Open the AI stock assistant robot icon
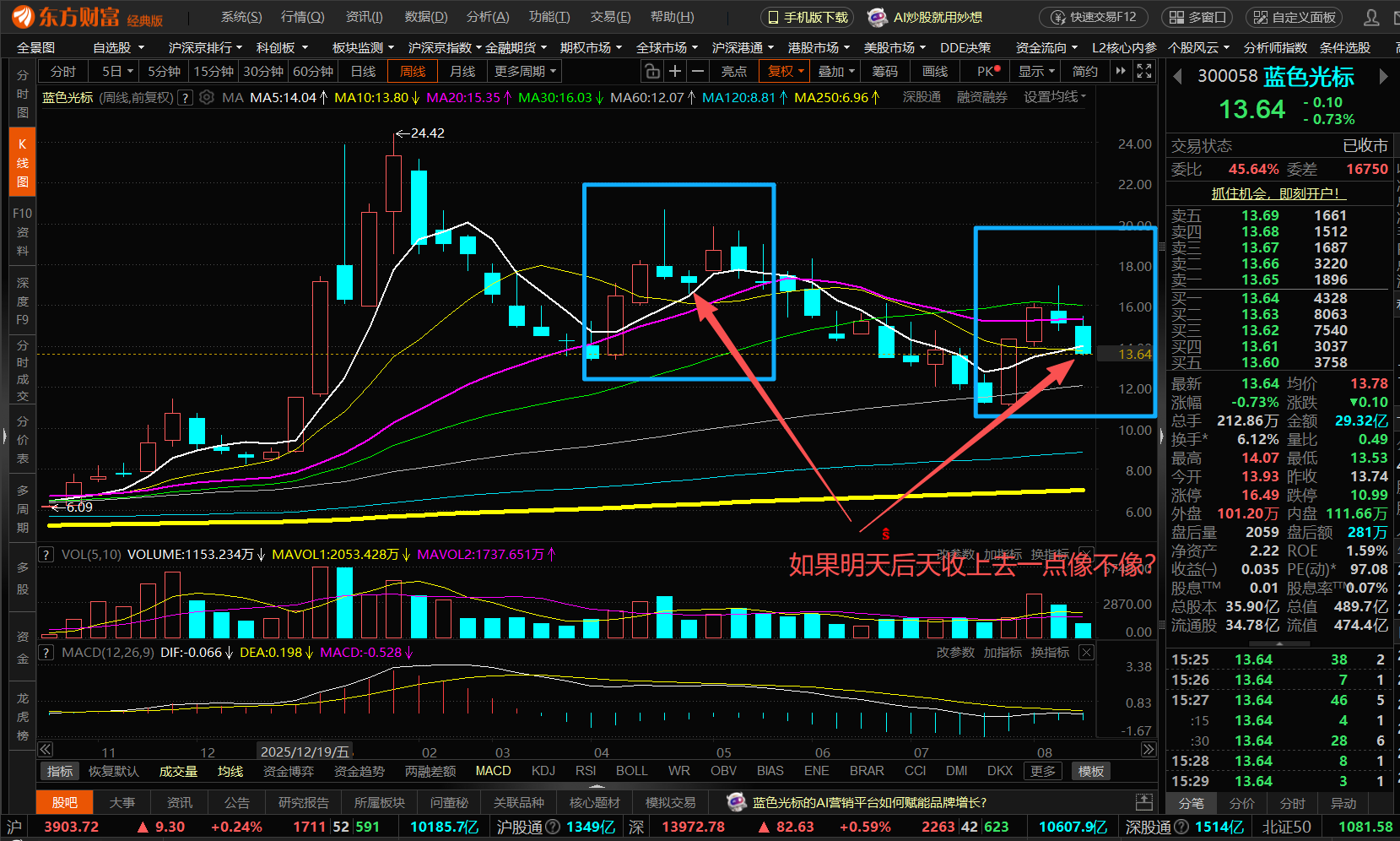This screenshot has width=1400, height=841. pyautogui.click(x=878, y=17)
